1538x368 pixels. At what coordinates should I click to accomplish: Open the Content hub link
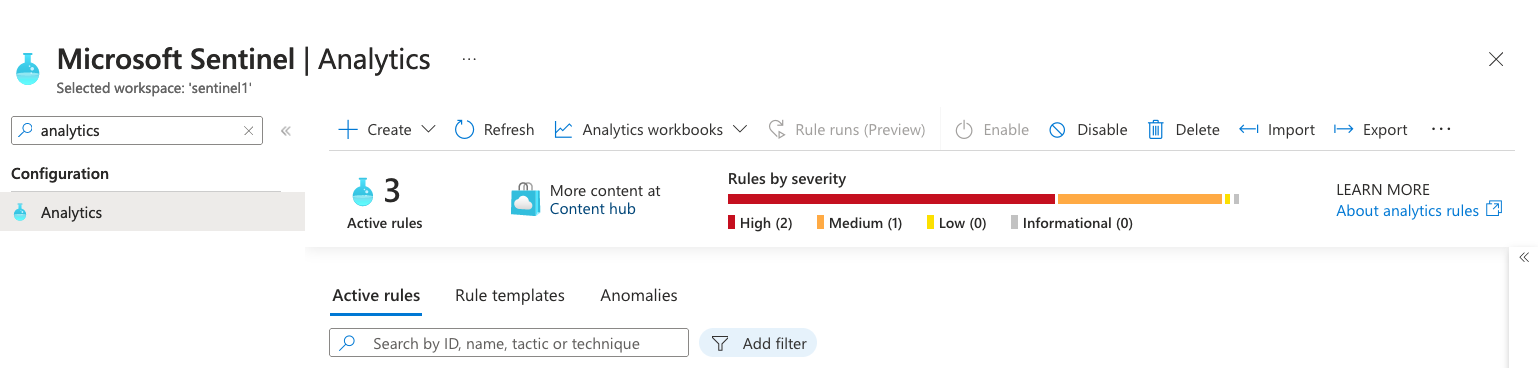coord(593,209)
